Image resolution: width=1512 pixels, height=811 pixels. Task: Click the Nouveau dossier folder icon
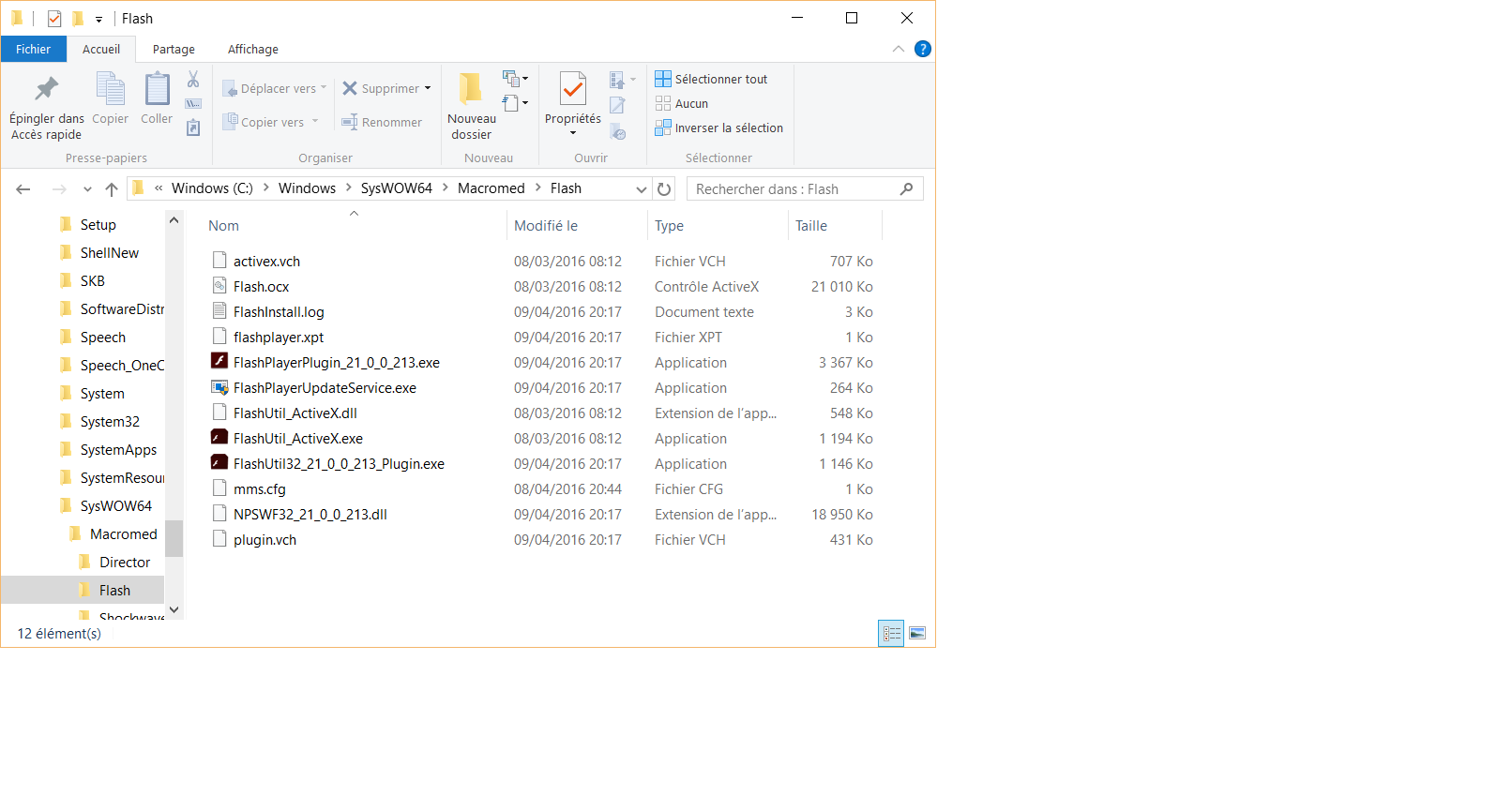[471, 89]
